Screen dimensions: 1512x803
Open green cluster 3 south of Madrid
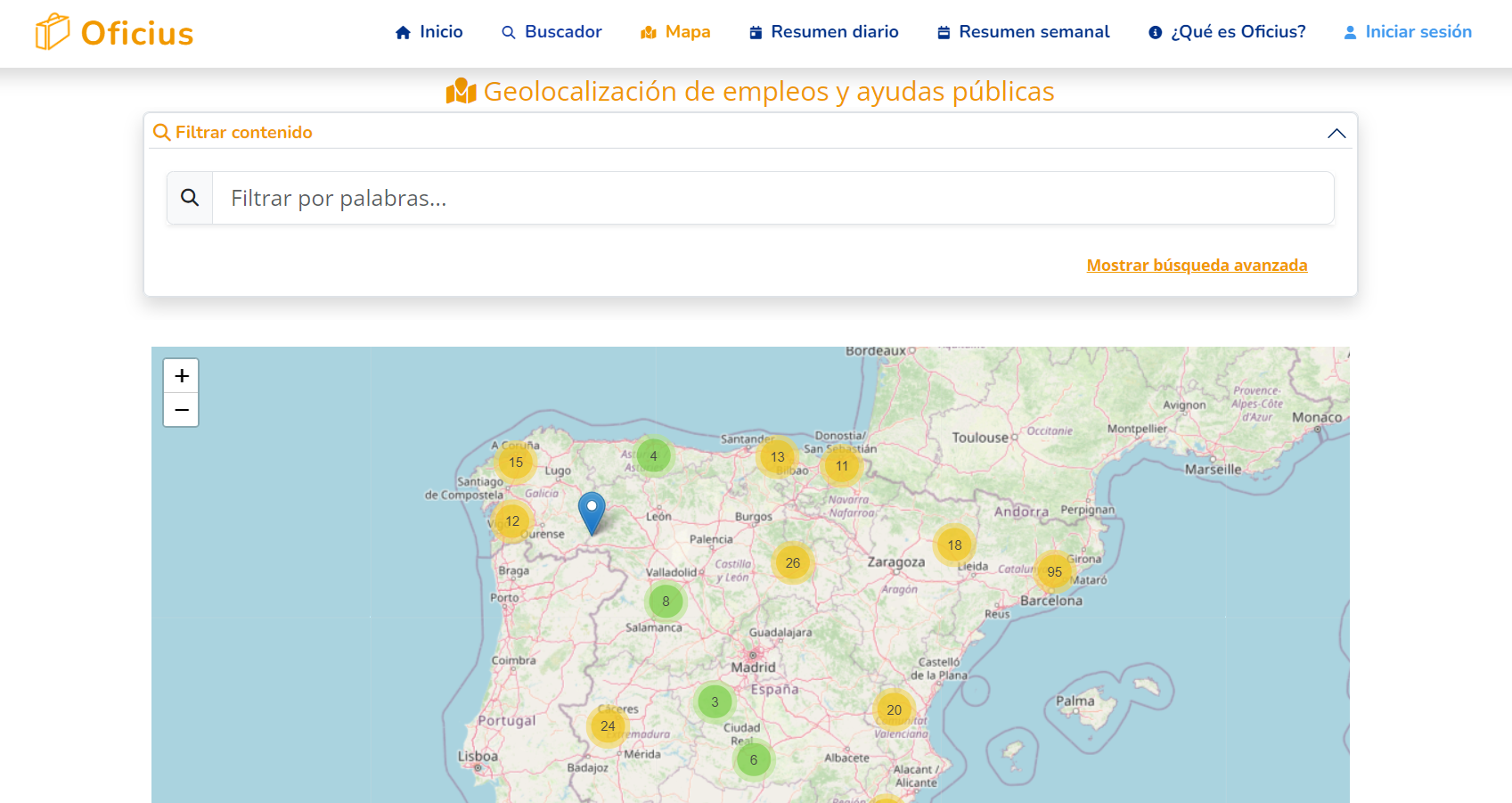(715, 702)
